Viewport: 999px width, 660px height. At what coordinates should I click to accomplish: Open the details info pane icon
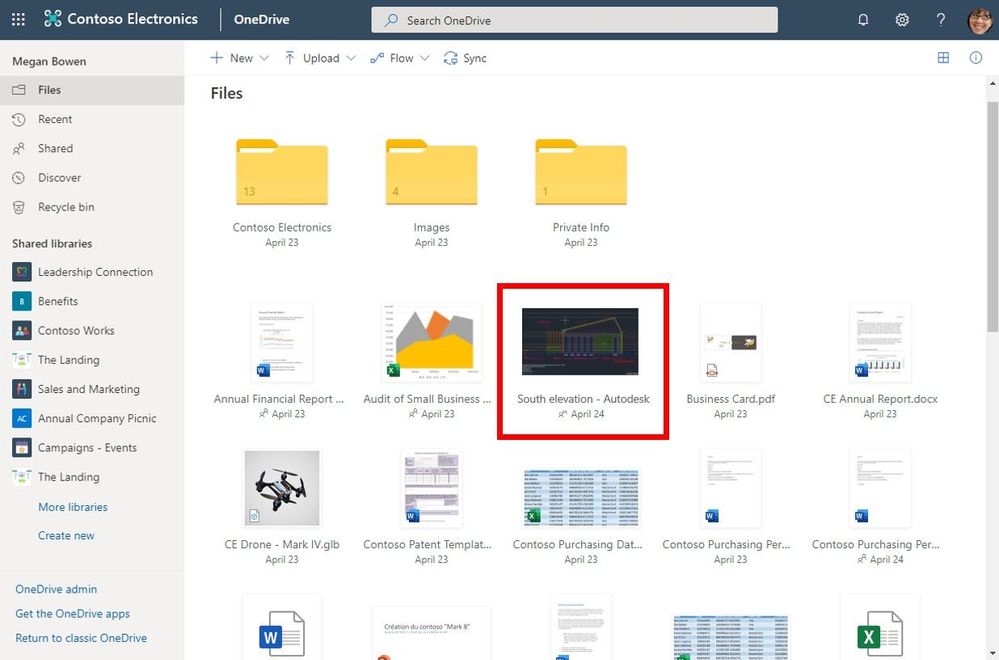tap(975, 58)
